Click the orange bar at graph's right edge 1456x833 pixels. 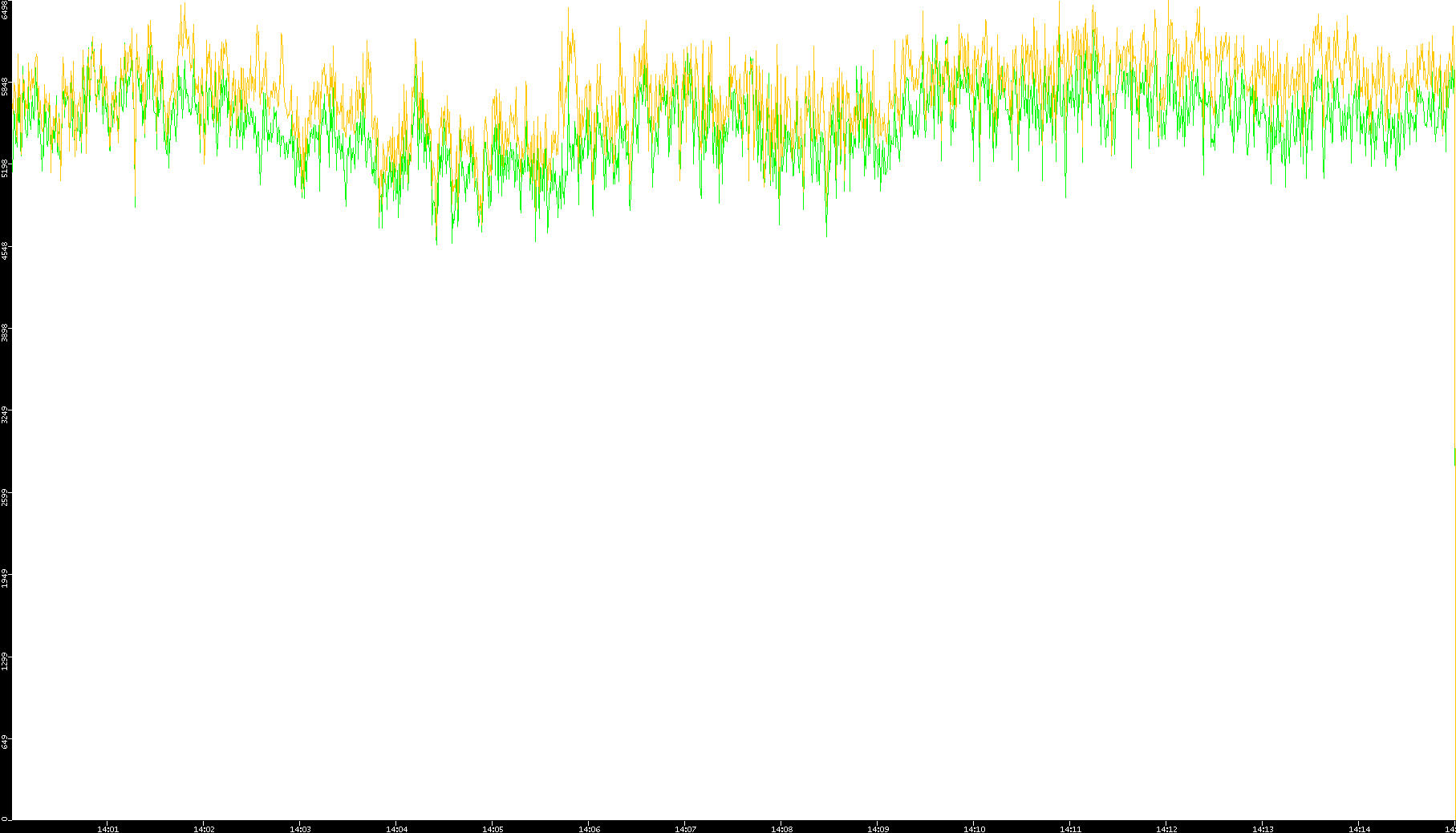click(1454, 457)
